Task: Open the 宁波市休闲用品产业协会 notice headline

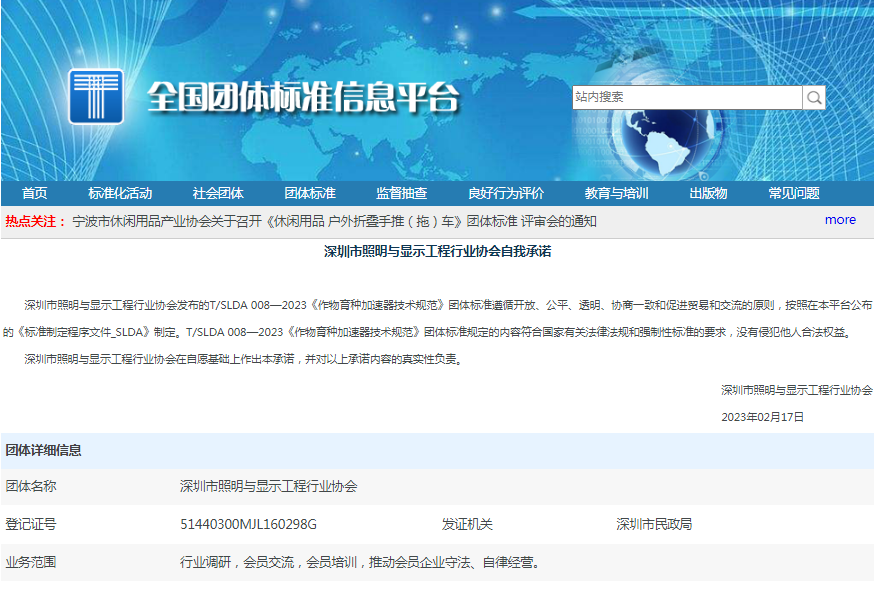Action: (x=334, y=222)
